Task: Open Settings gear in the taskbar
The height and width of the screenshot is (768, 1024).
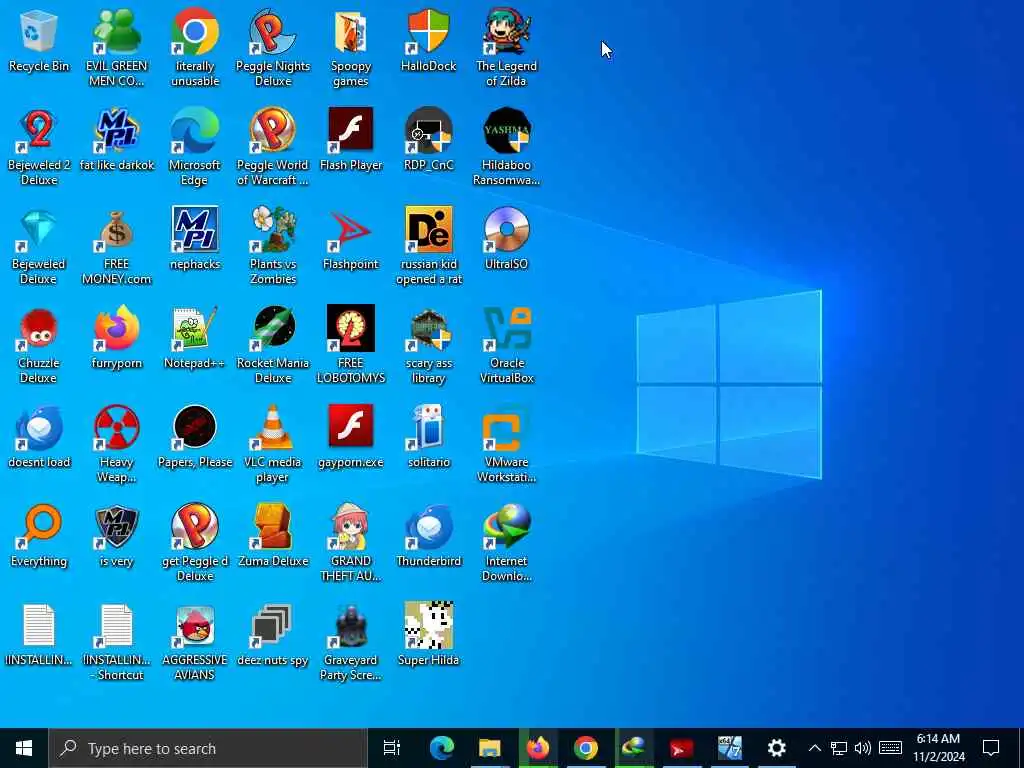Action: pyautogui.click(x=776, y=748)
